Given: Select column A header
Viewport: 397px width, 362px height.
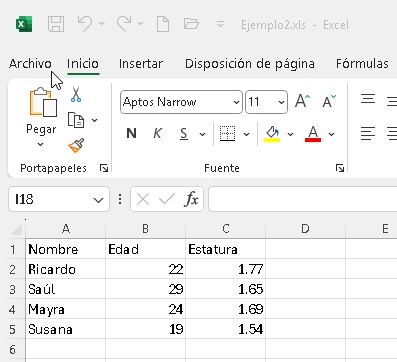Looking at the screenshot, I should 66,229.
